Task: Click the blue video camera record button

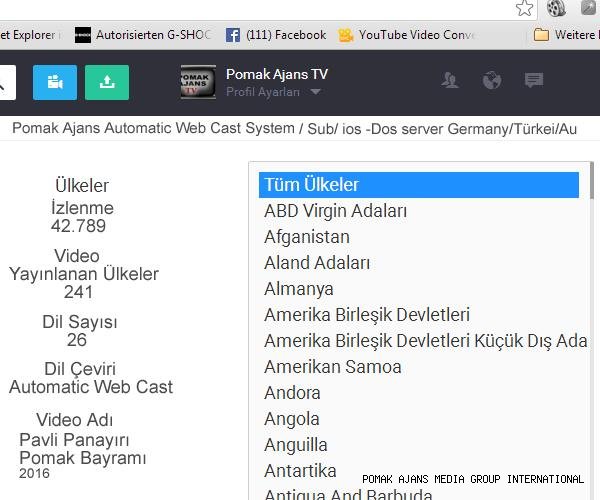Action: (54, 82)
